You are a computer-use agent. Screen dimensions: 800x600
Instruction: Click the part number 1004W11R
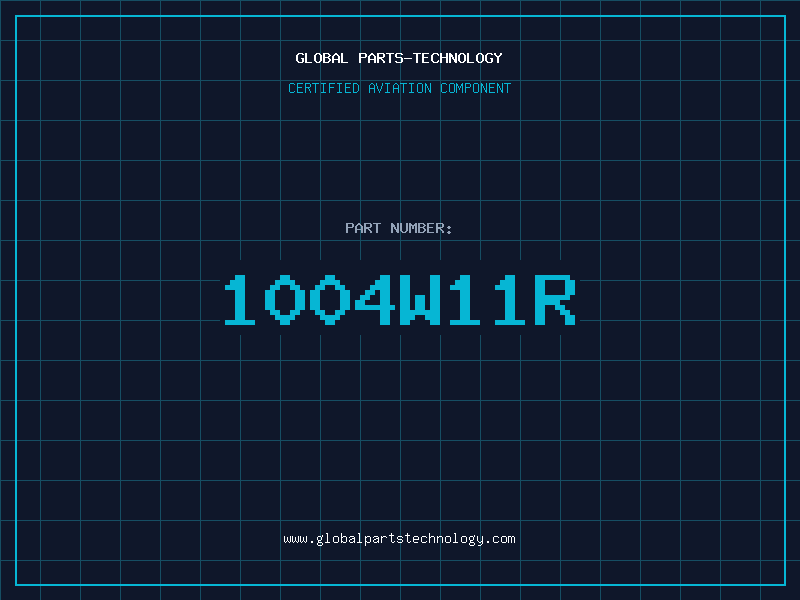click(x=400, y=299)
